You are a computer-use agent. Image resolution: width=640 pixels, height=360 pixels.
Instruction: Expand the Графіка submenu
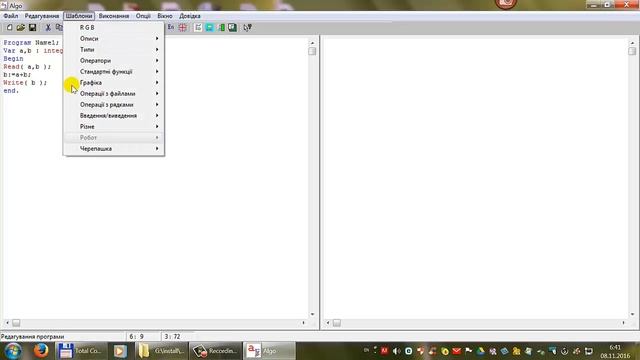(114, 82)
